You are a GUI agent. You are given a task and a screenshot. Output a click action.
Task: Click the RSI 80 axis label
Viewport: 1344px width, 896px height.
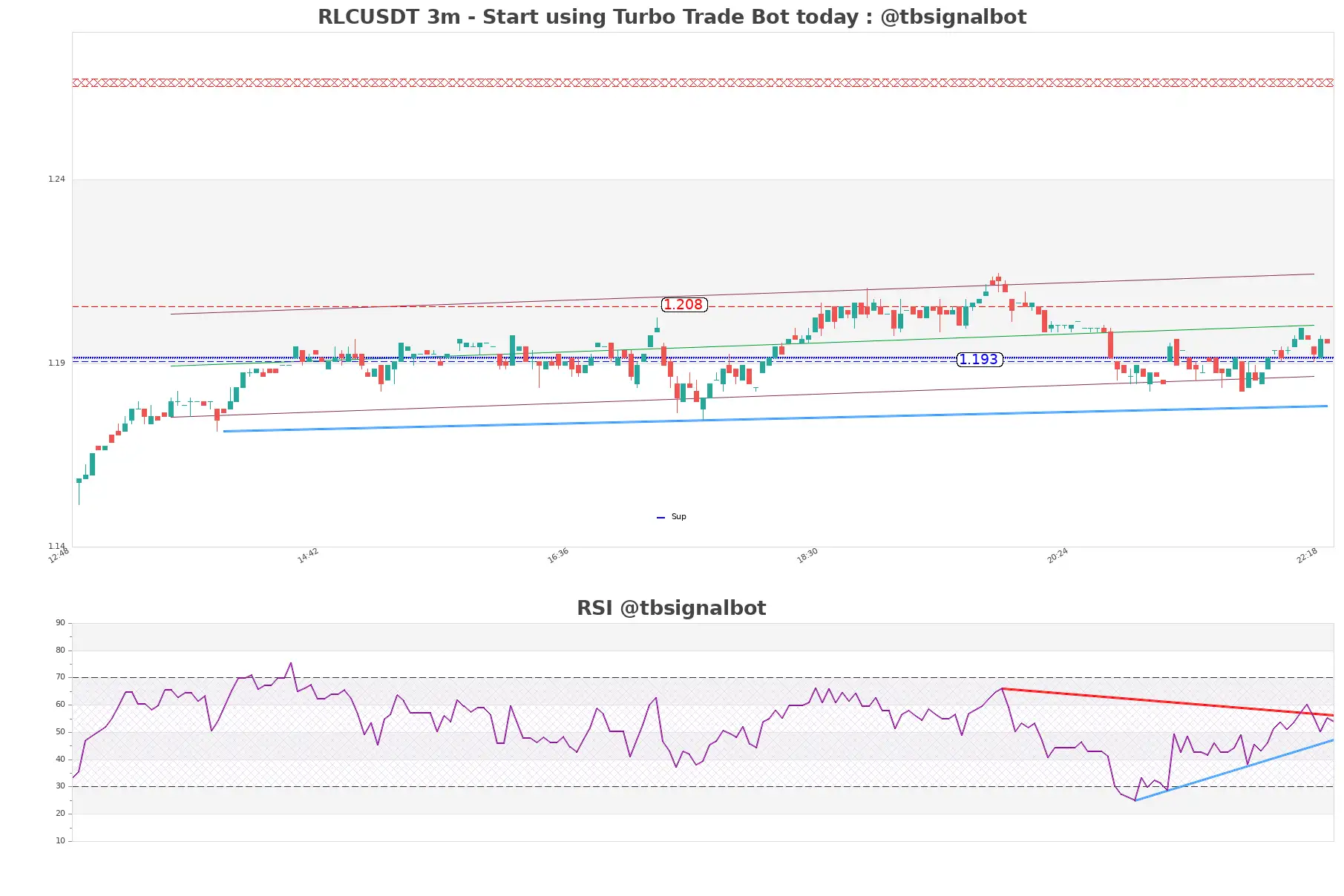[x=60, y=650]
